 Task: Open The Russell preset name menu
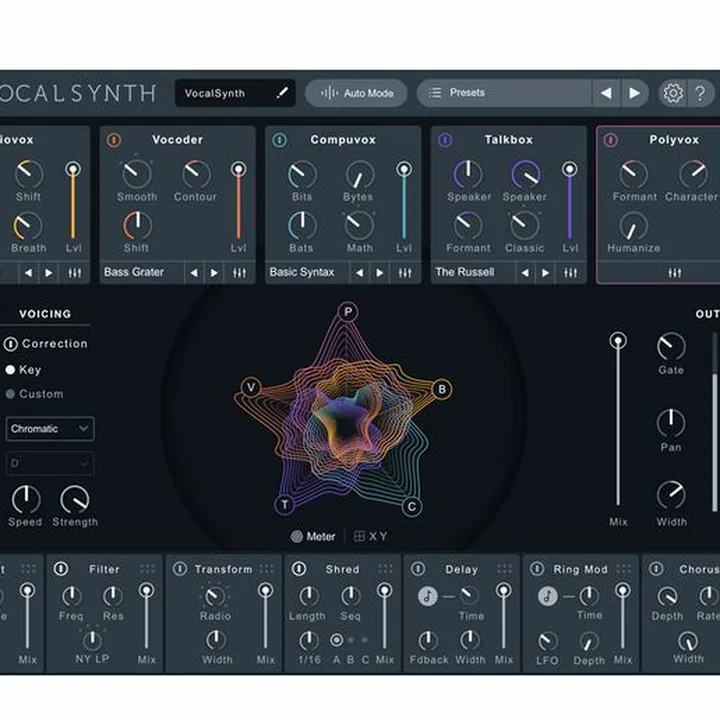[x=472, y=272]
